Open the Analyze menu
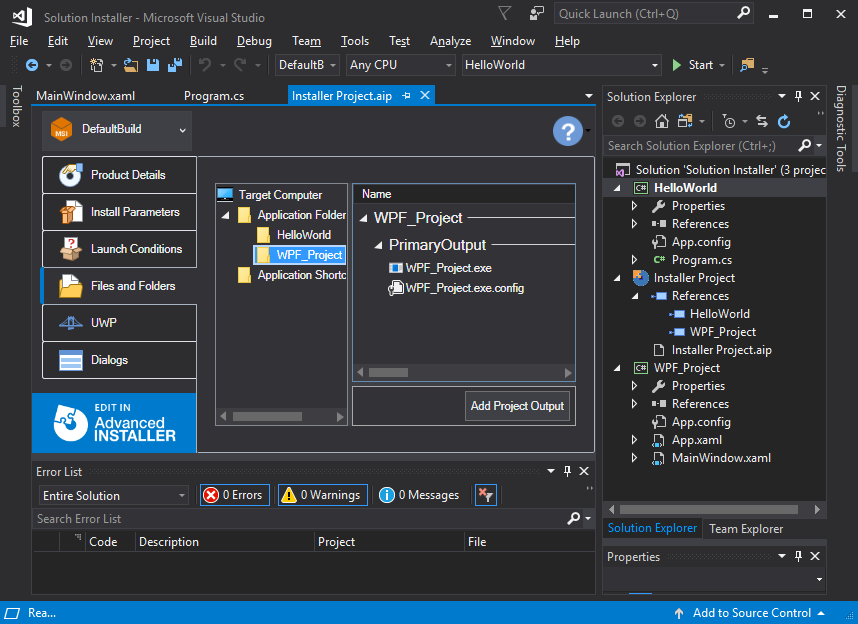This screenshot has width=858, height=624. tap(450, 41)
